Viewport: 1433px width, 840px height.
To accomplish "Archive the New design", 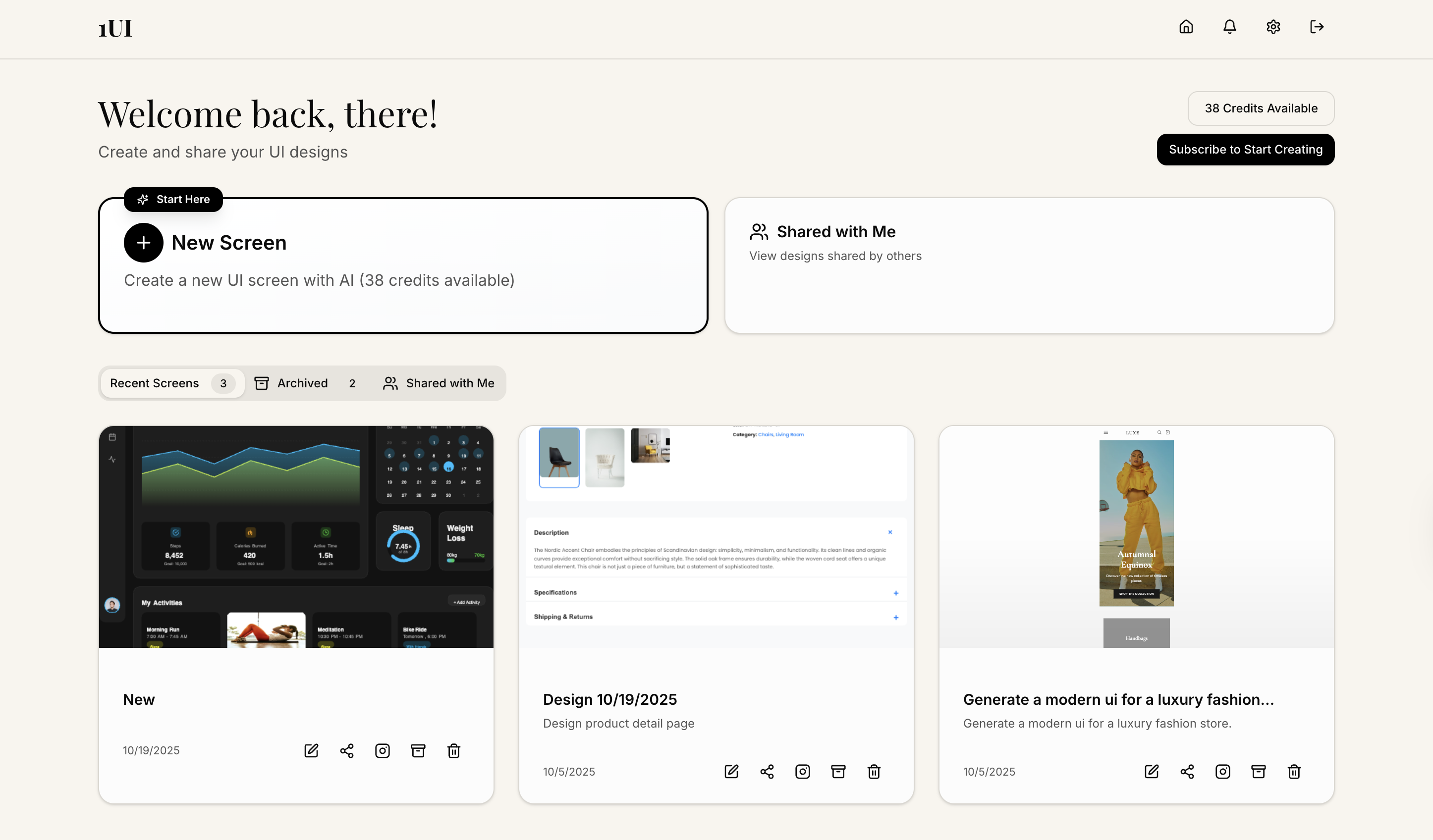I will (x=418, y=750).
